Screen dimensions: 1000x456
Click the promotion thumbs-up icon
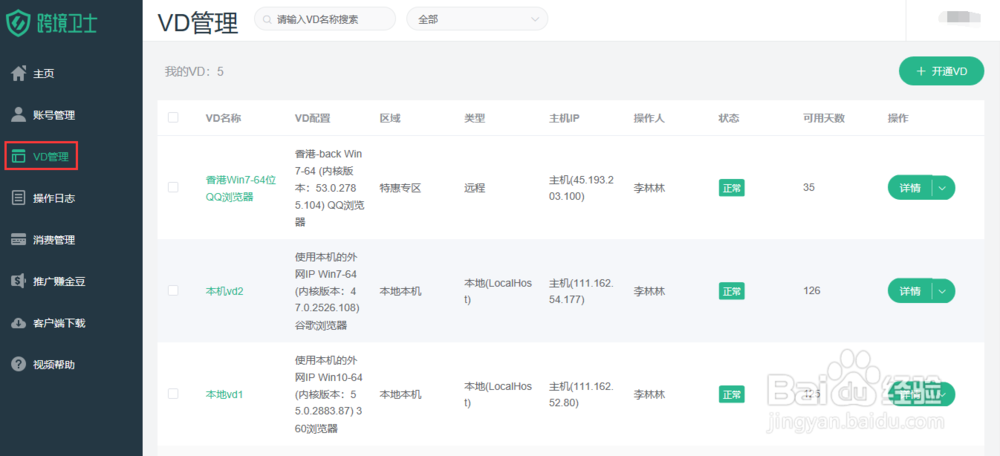click(x=18, y=281)
